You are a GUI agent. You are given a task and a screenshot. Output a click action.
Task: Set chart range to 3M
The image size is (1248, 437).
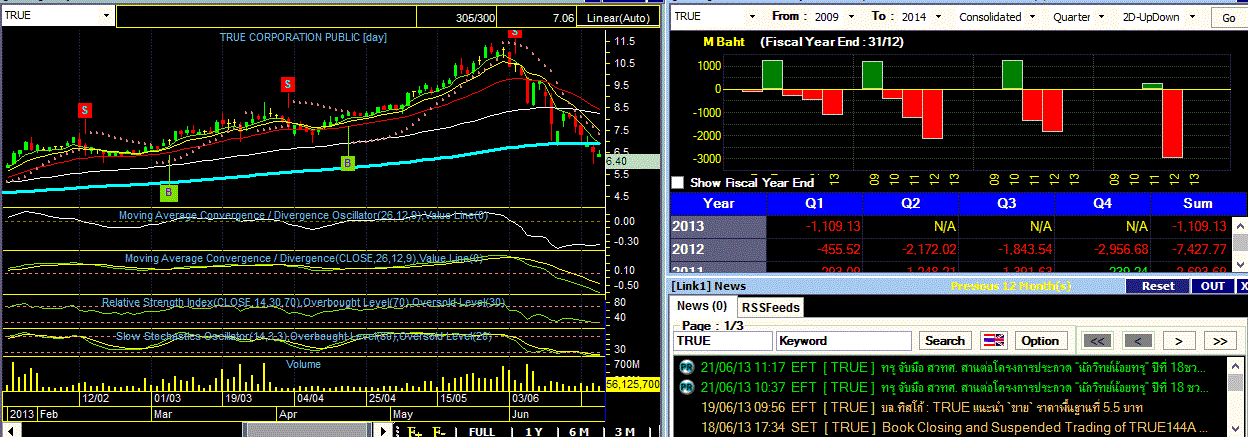coord(624,432)
